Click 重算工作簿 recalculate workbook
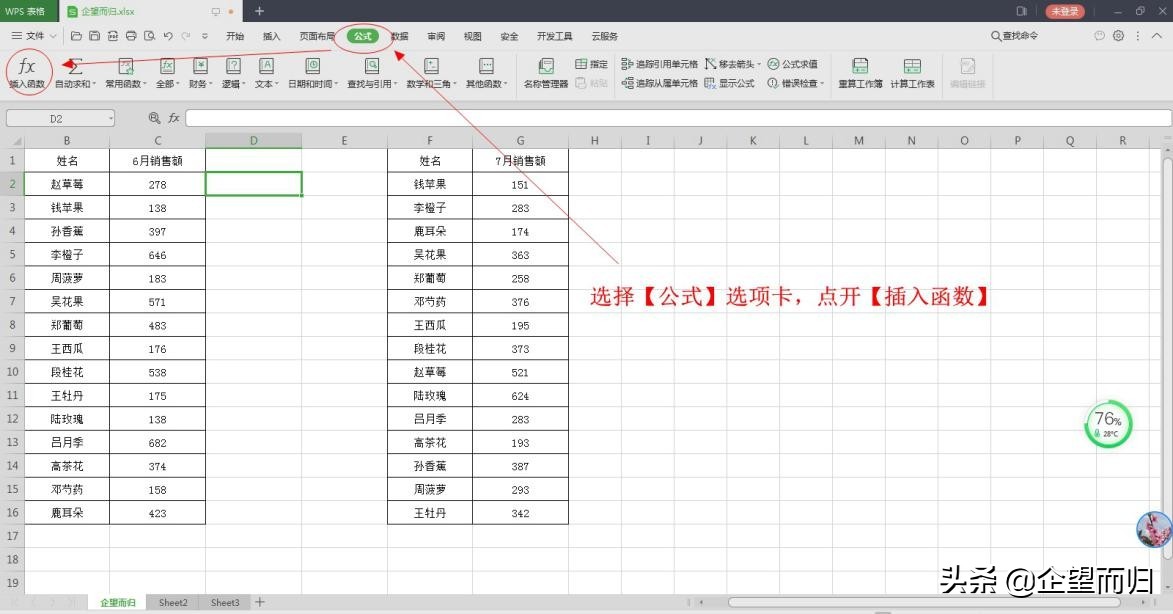 (860, 73)
